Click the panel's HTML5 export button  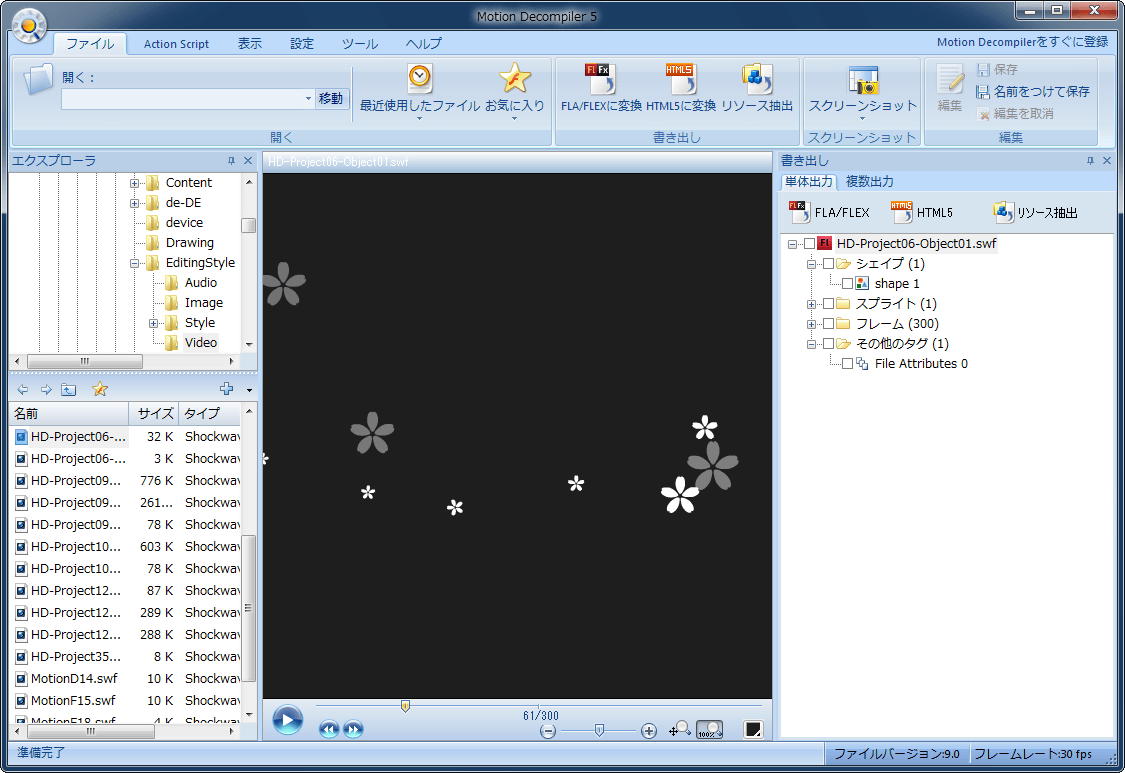click(x=922, y=212)
